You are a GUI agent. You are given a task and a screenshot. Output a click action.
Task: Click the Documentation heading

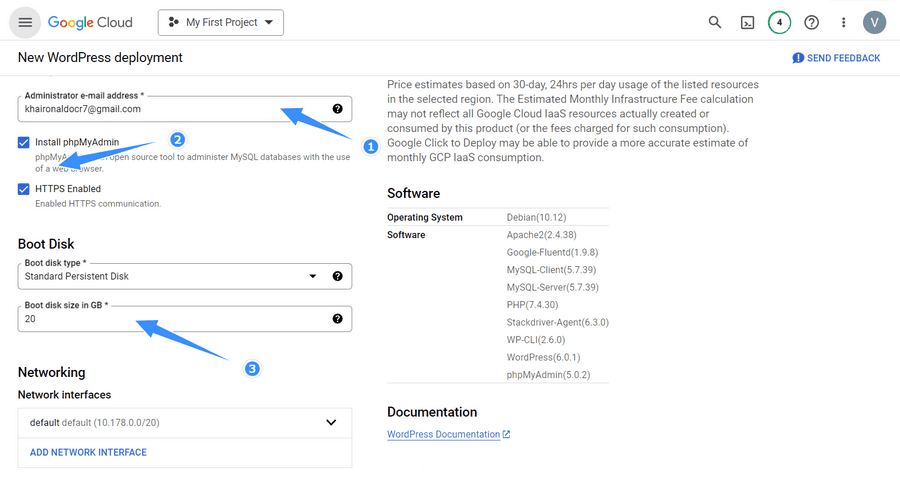click(x=432, y=412)
